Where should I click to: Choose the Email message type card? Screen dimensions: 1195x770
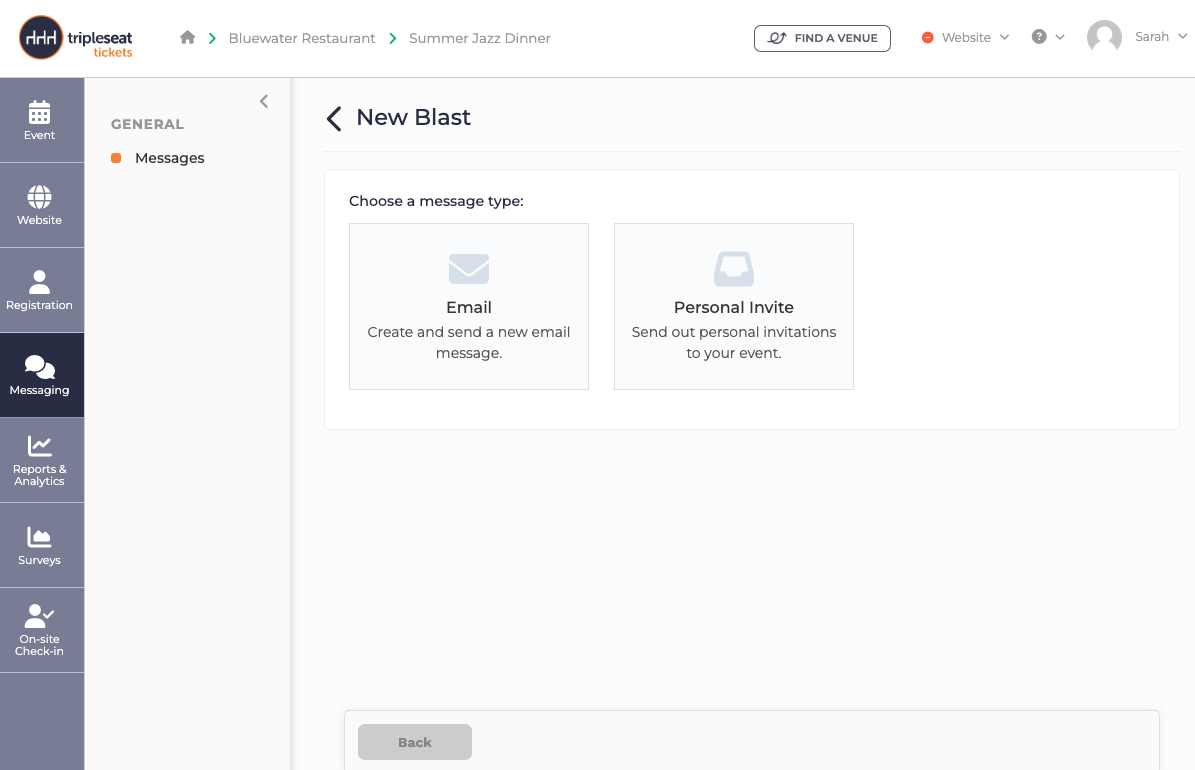[x=469, y=306]
